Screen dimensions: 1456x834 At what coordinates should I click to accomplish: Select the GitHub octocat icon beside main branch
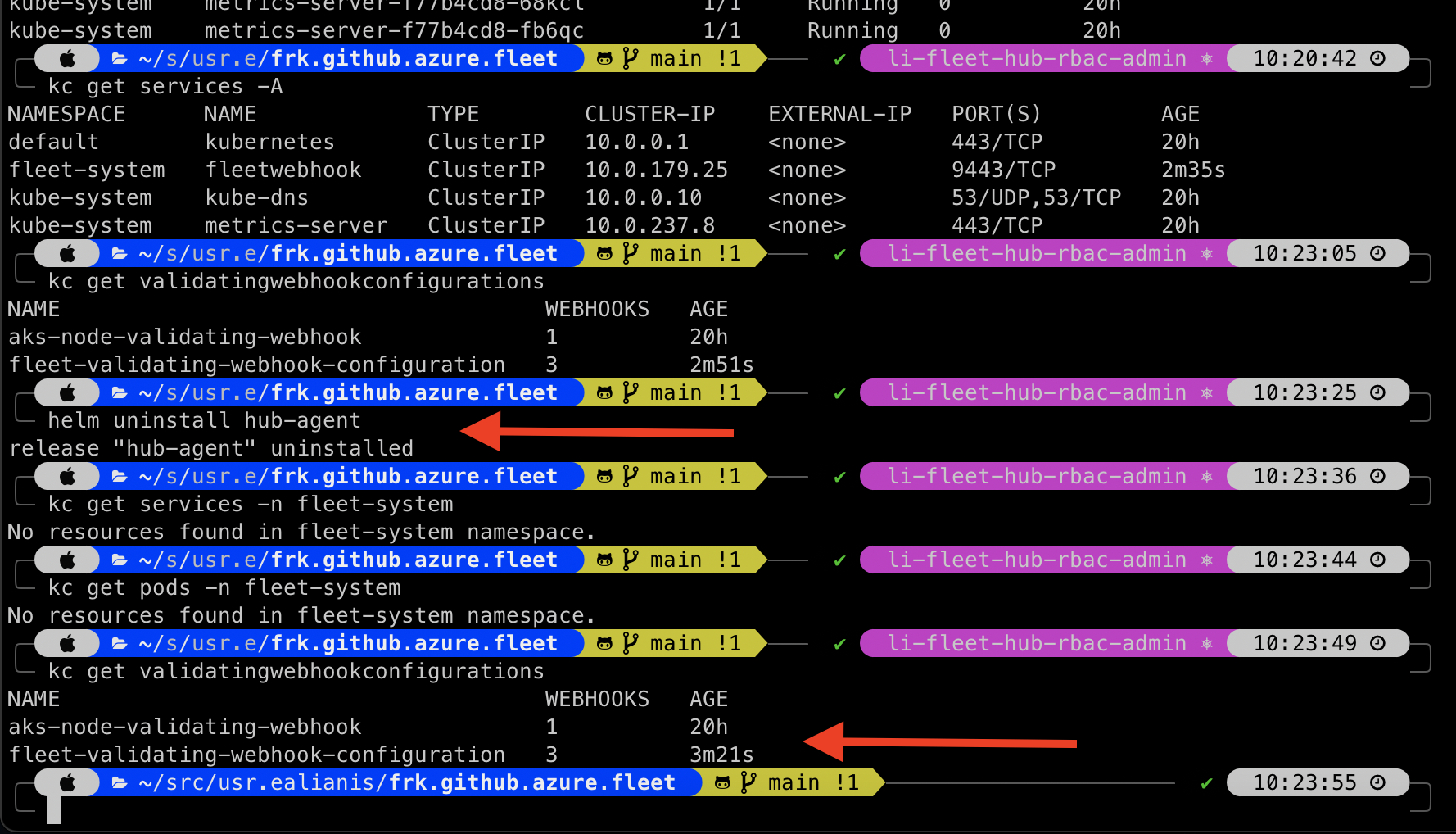[x=605, y=57]
